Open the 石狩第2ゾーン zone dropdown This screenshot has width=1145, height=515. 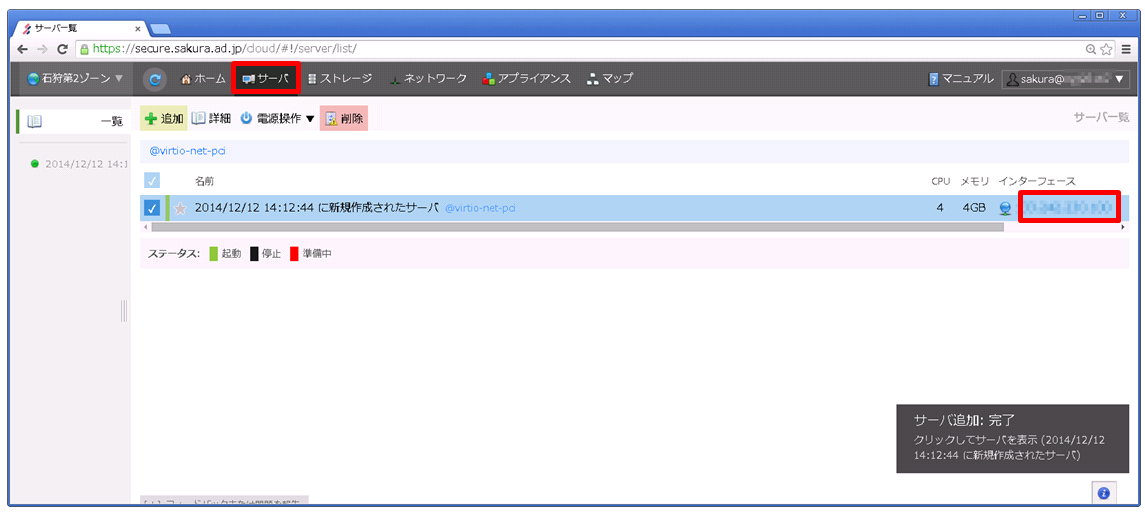(76, 79)
